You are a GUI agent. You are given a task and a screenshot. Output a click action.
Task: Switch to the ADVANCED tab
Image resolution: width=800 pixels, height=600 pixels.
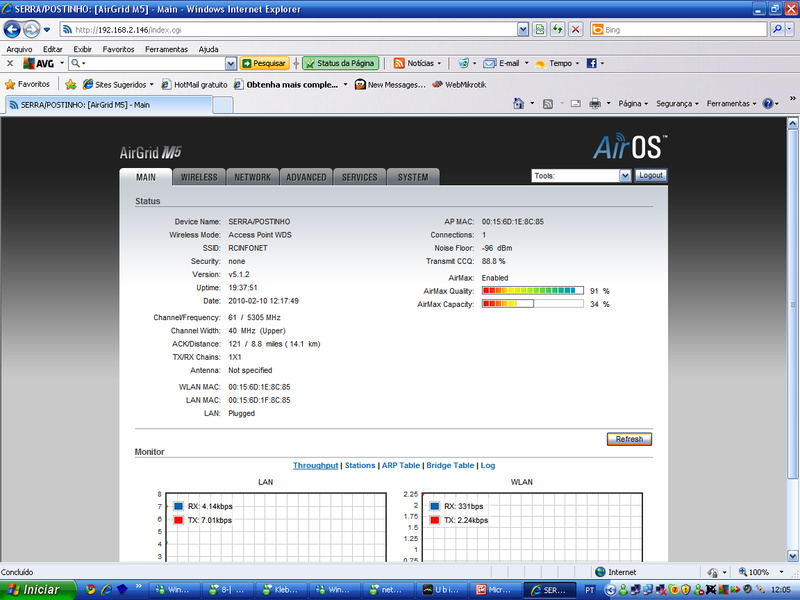306,177
